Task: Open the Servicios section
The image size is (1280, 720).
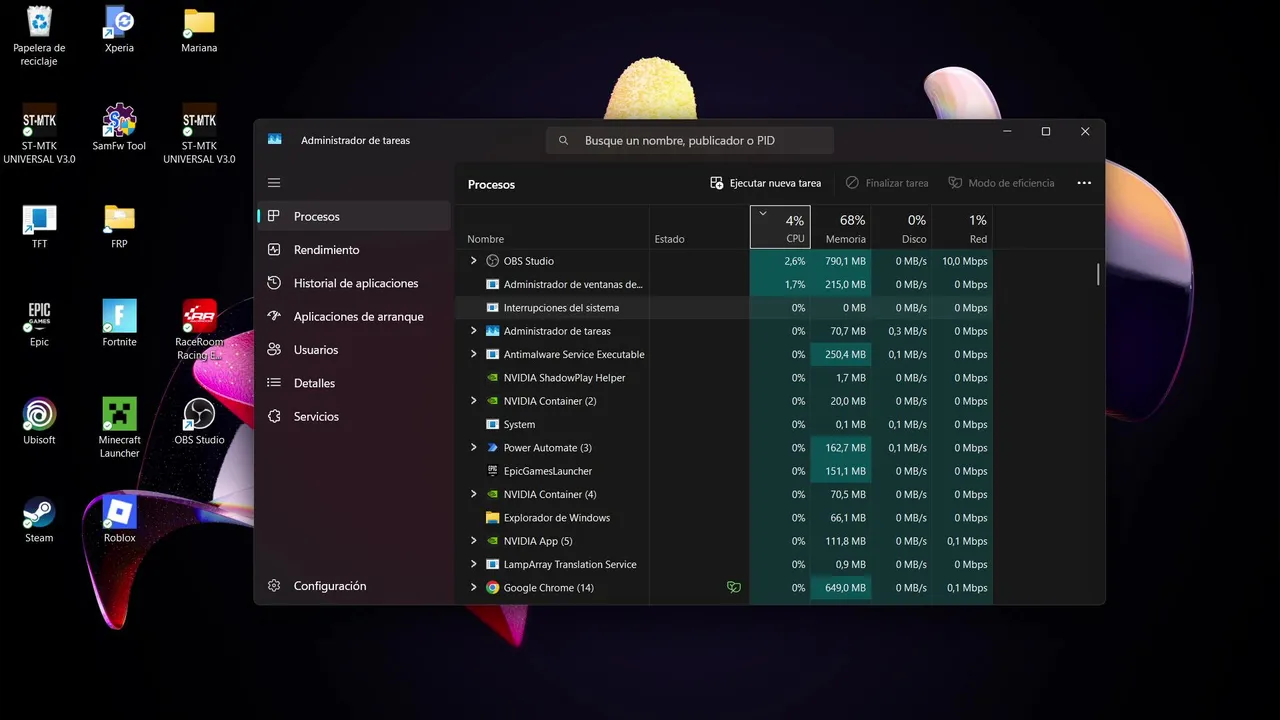Action: tap(354, 416)
